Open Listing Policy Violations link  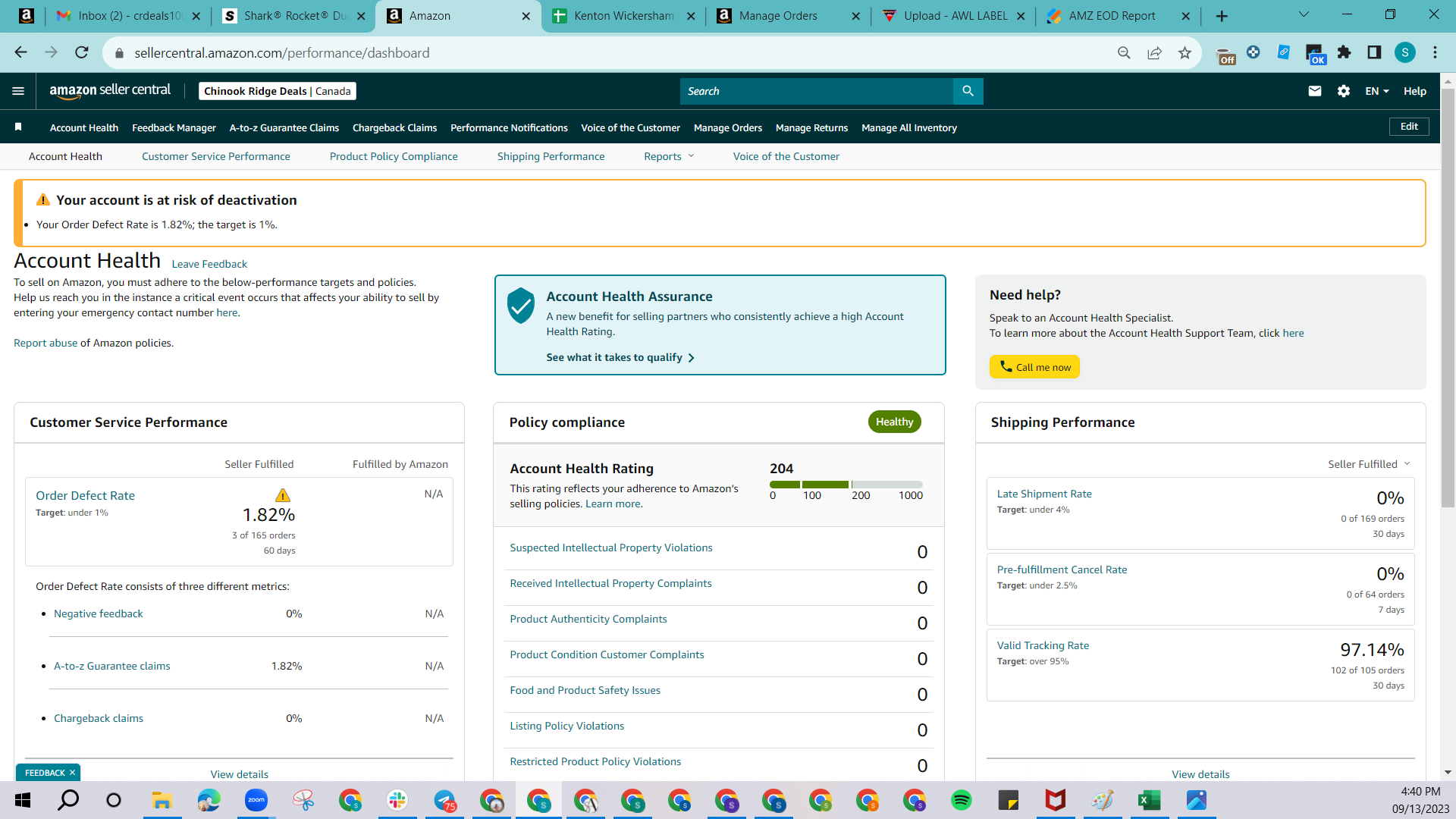click(x=567, y=726)
